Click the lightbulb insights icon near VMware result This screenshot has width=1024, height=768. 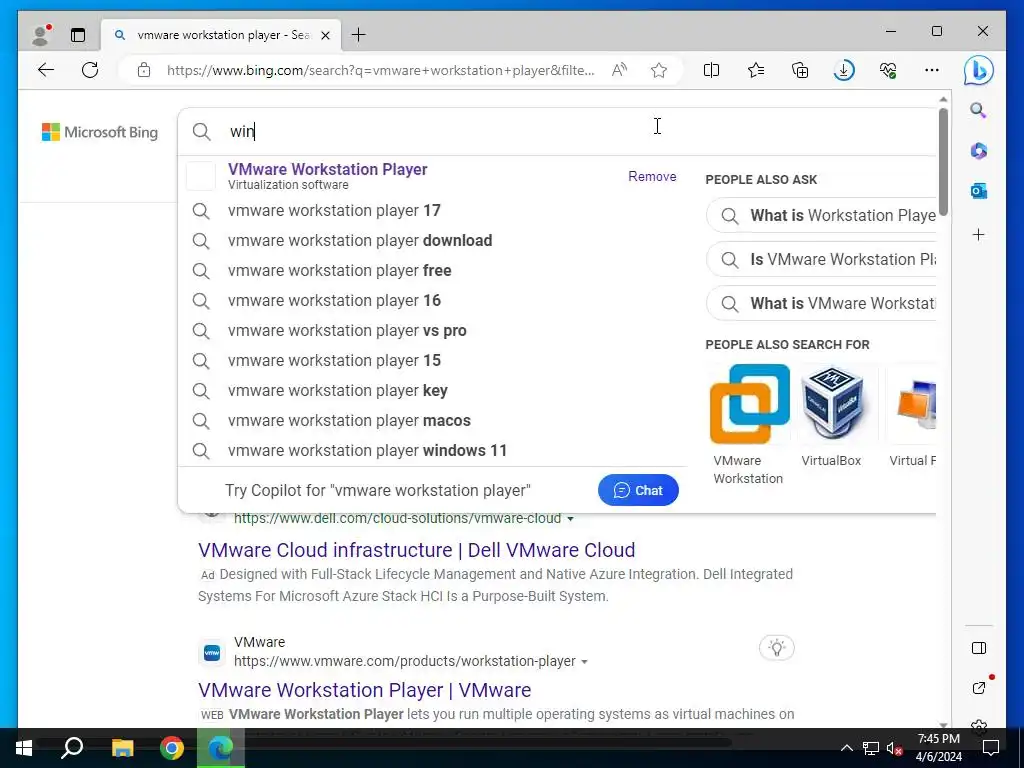[776, 648]
